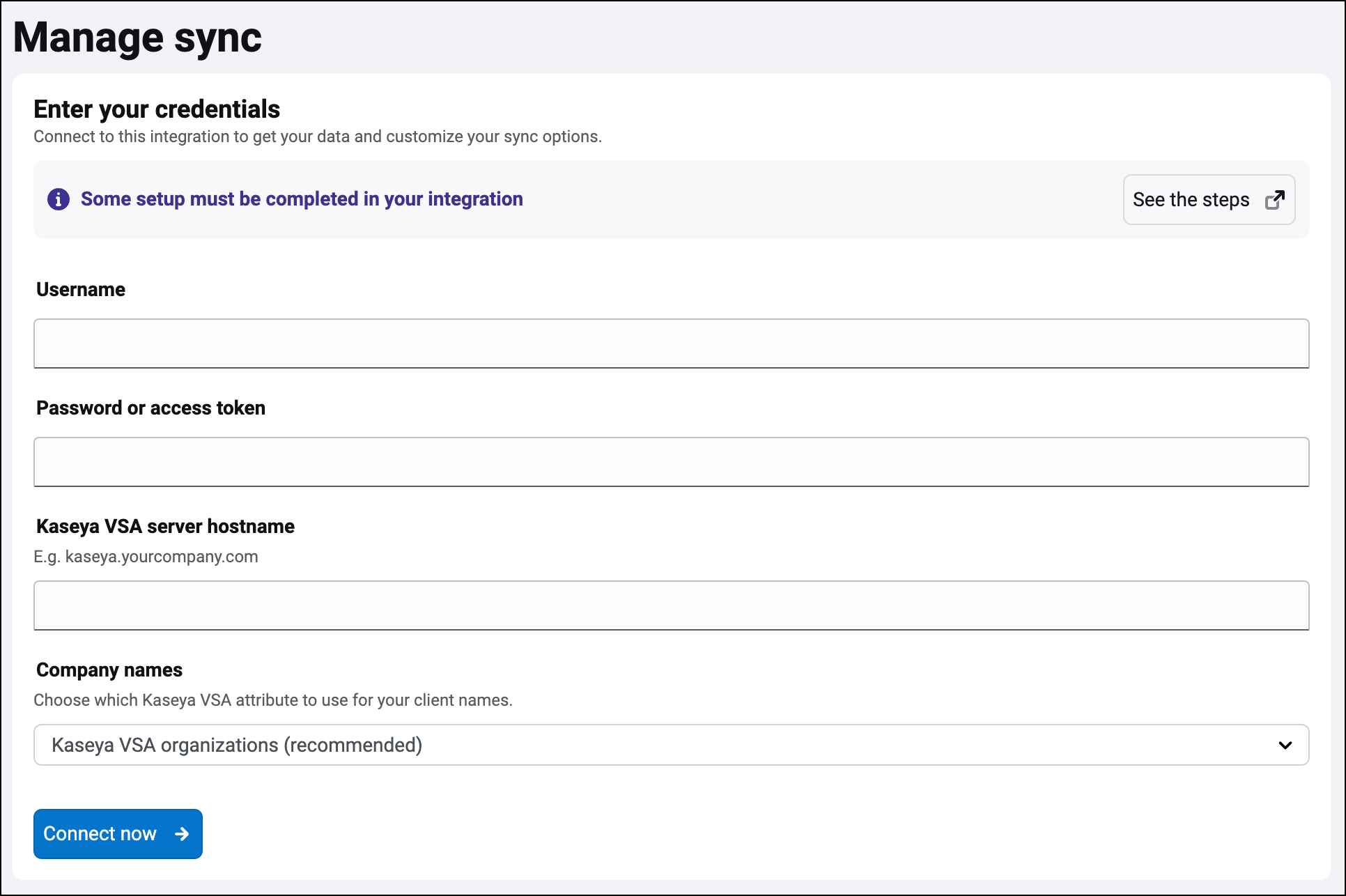Screen dimensions: 1346x896
Task: Focus the Username input field
Action: 672,343
